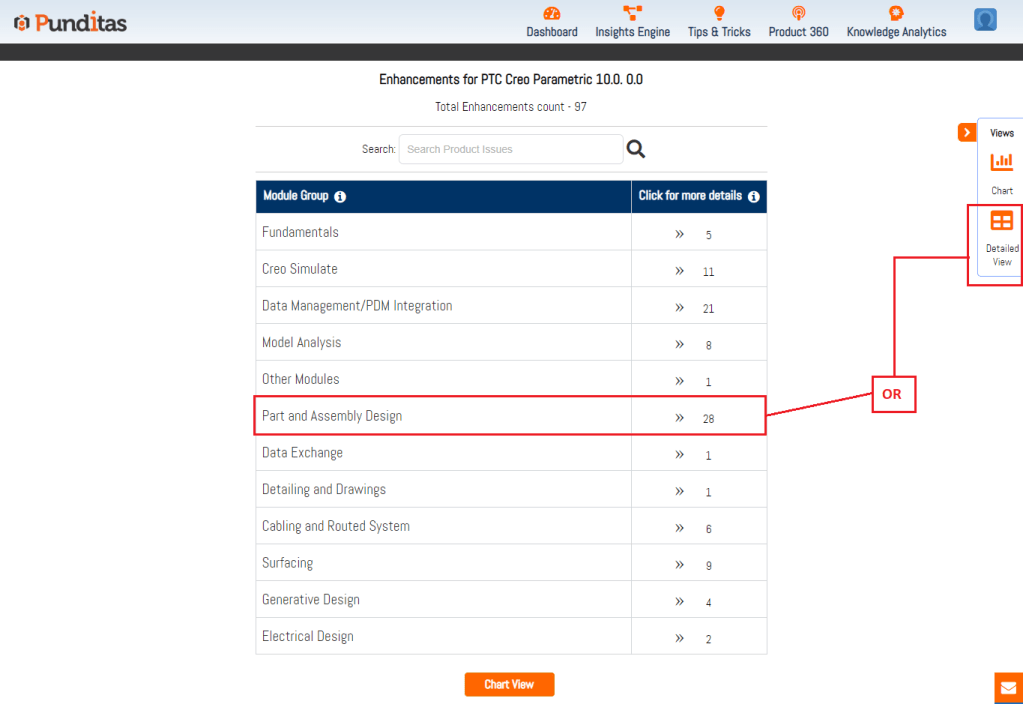Click the info icon beside Click for more details
Screen dimensions: 1023x704
(754, 197)
